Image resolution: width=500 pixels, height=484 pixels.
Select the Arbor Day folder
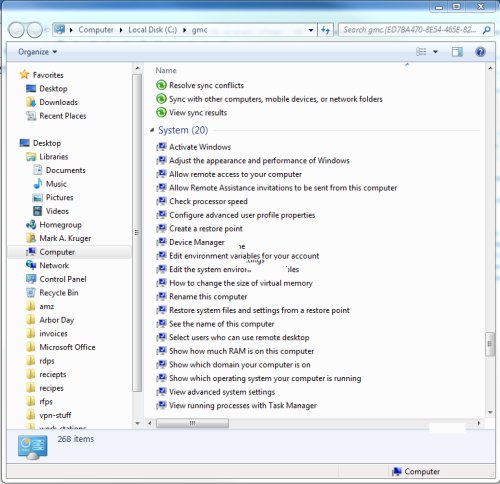coord(57,320)
